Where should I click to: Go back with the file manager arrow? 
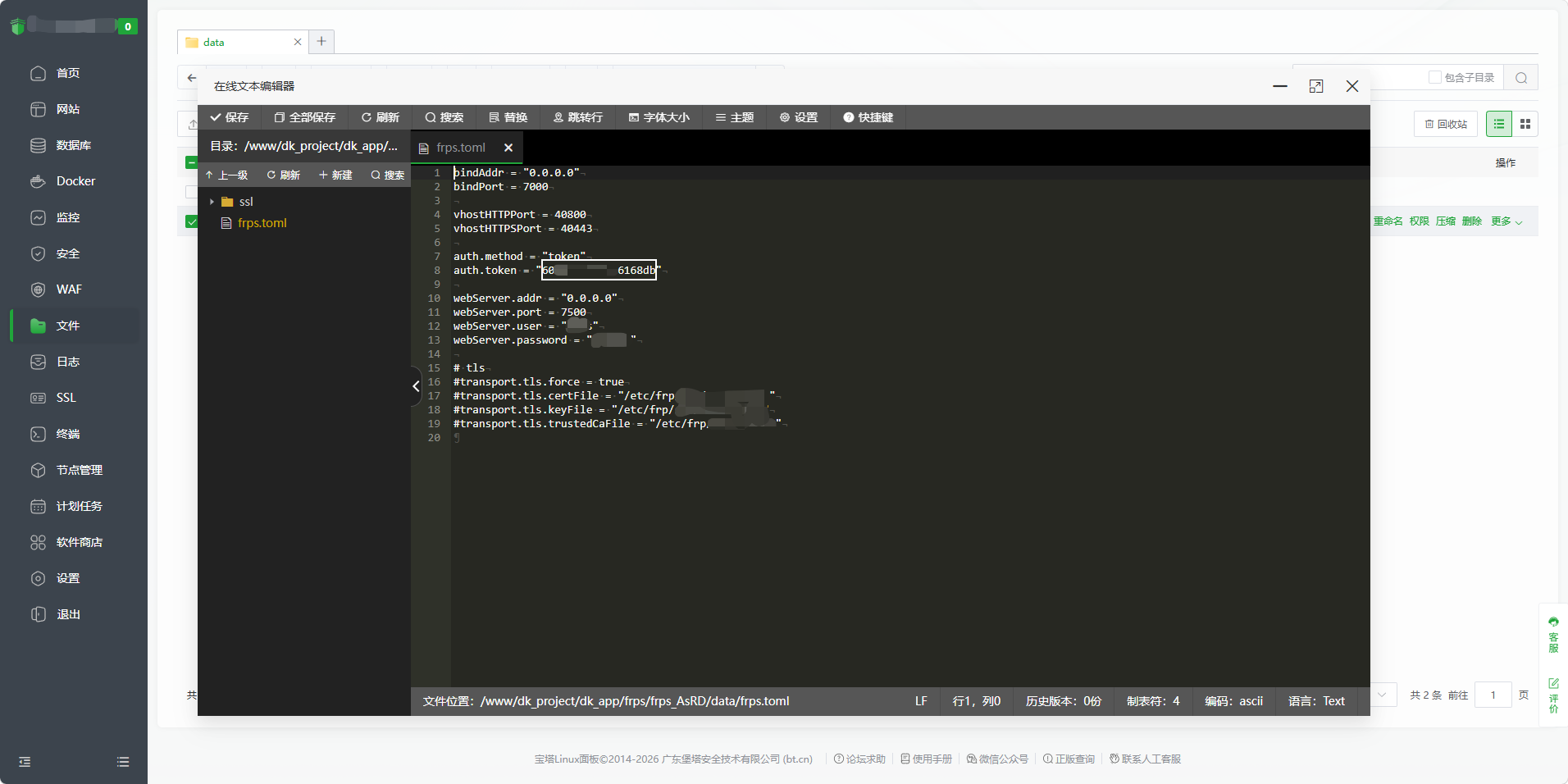192,78
